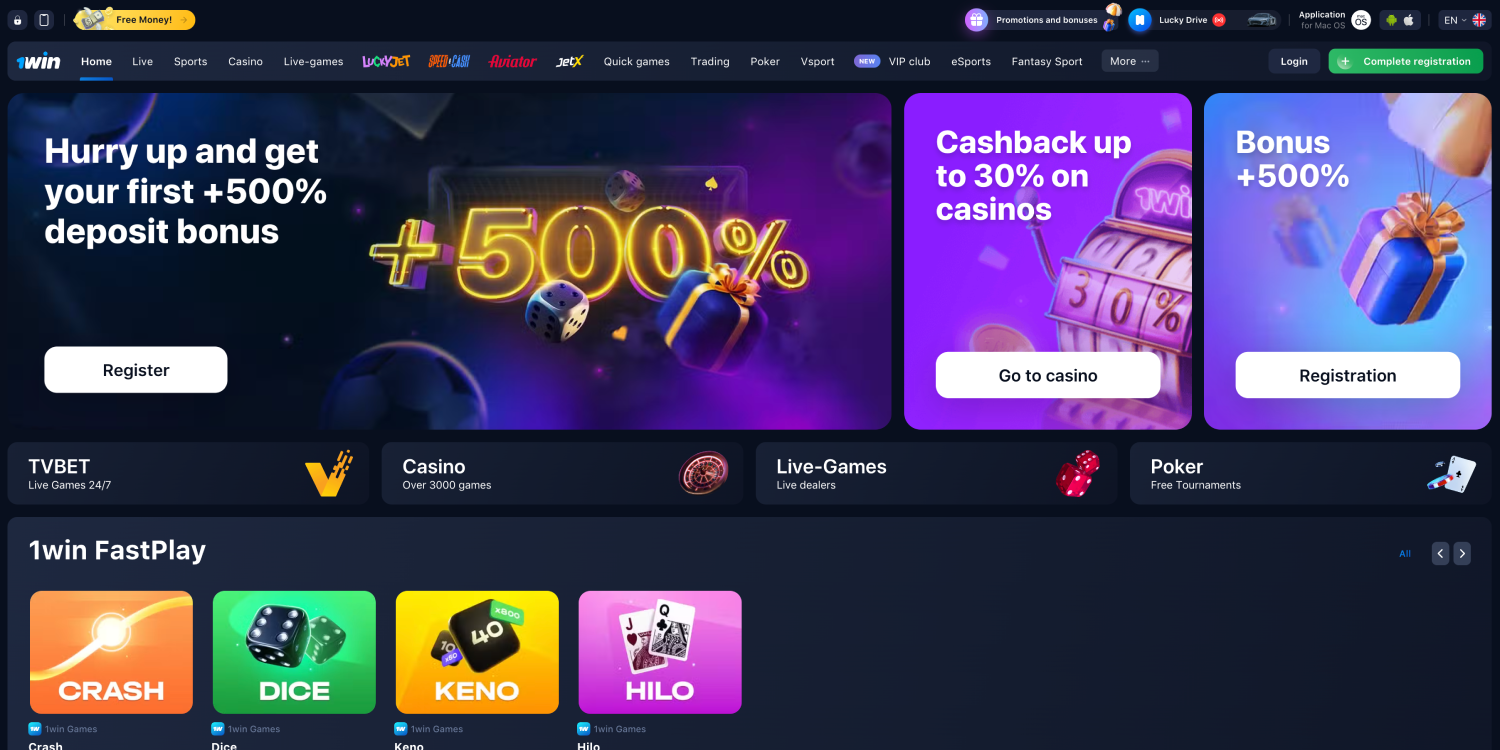The image size is (1500, 750).
Task: Click the Apple app download icon
Action: click(x=1409, y=20)
